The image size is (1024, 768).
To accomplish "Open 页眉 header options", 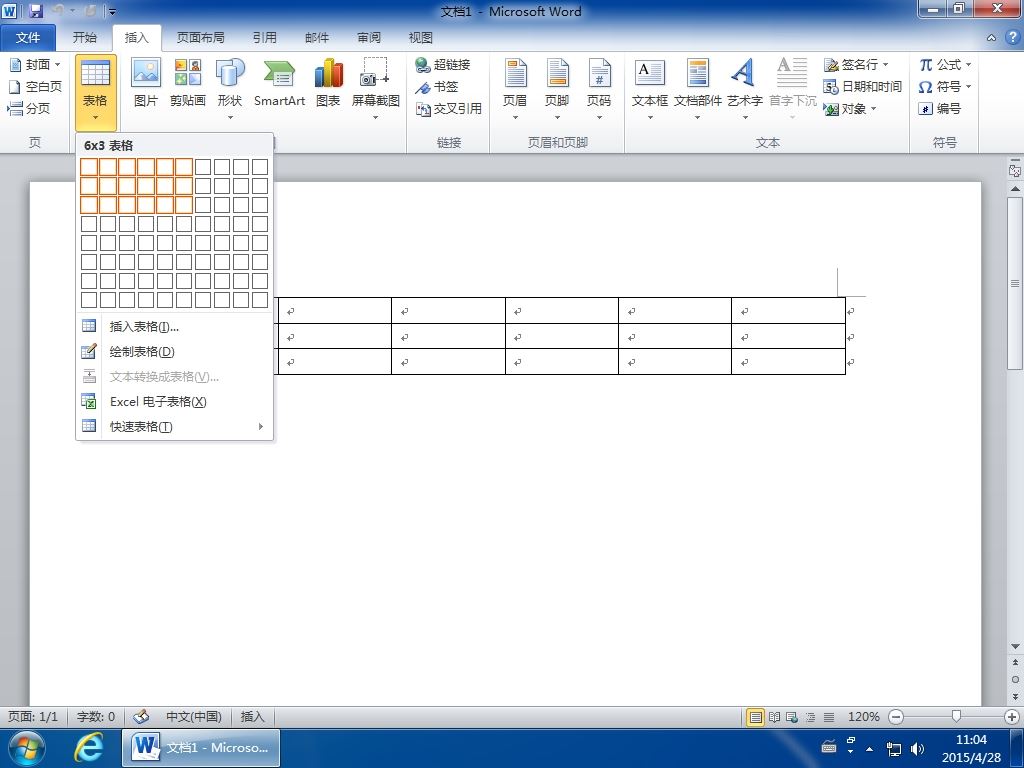I will (515, 88).
